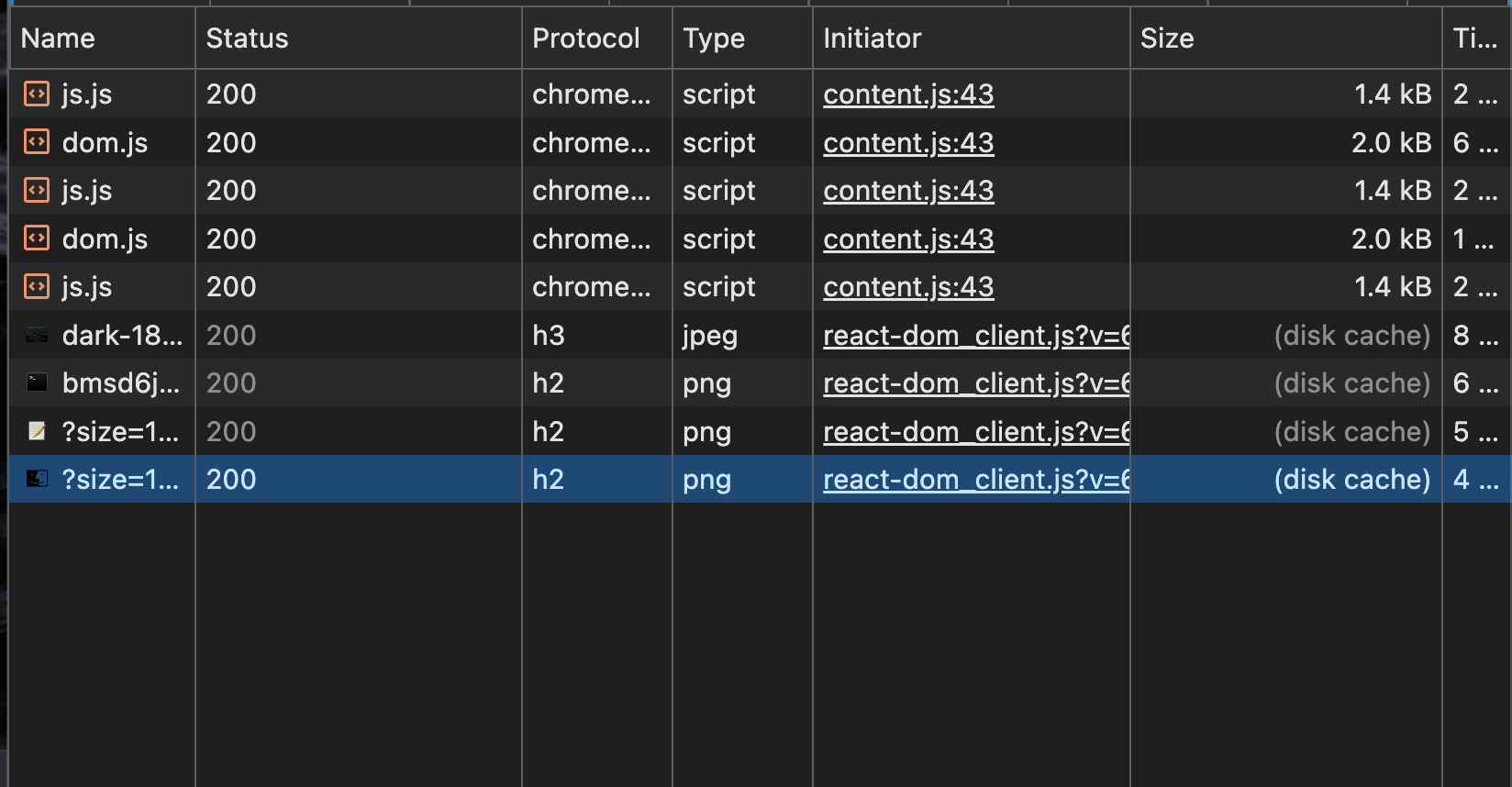Click the script icon of first dom.js row
This screenshot has height=787, width=1512.
pyautogui.click(x=37, y=142)
